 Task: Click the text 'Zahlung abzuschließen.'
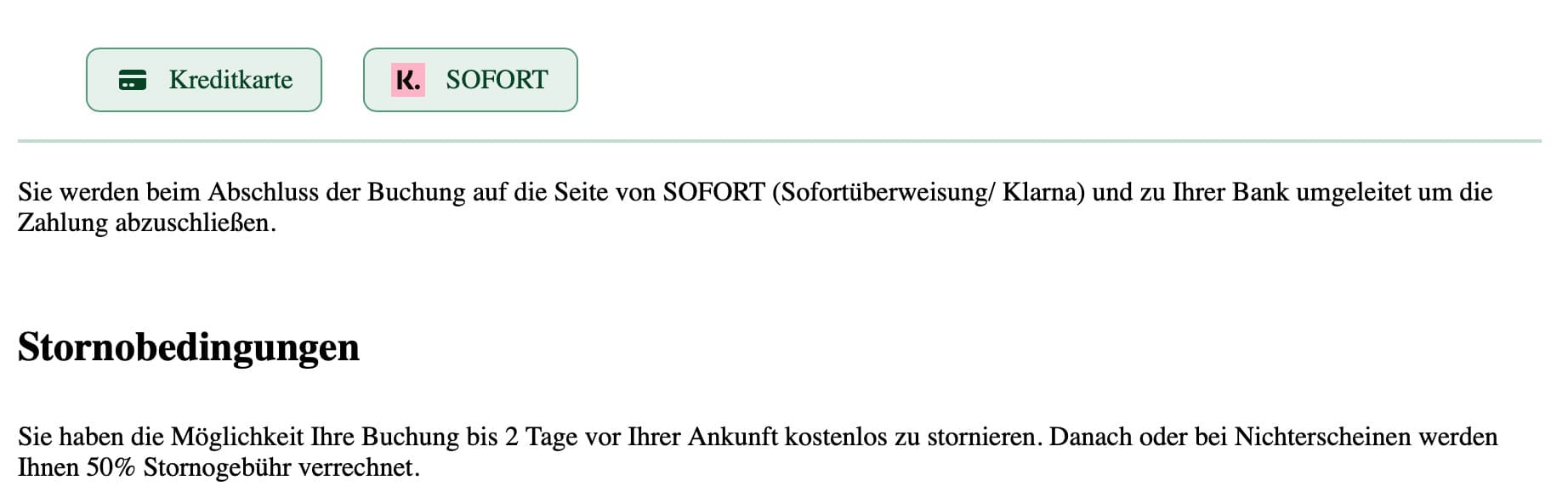[147, 223]
